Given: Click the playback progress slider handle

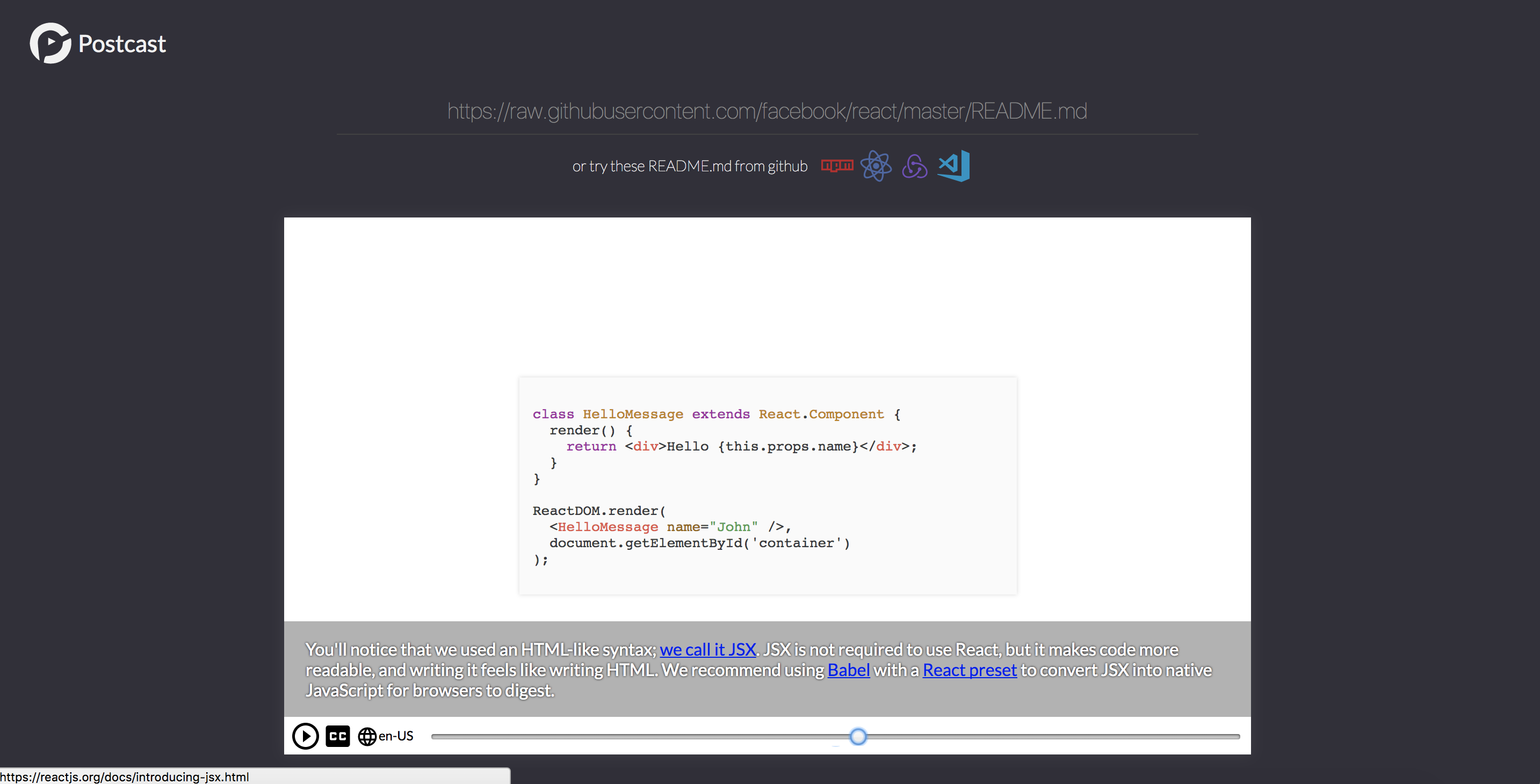Looking at the screenshot, I should (x=858, y=736).
